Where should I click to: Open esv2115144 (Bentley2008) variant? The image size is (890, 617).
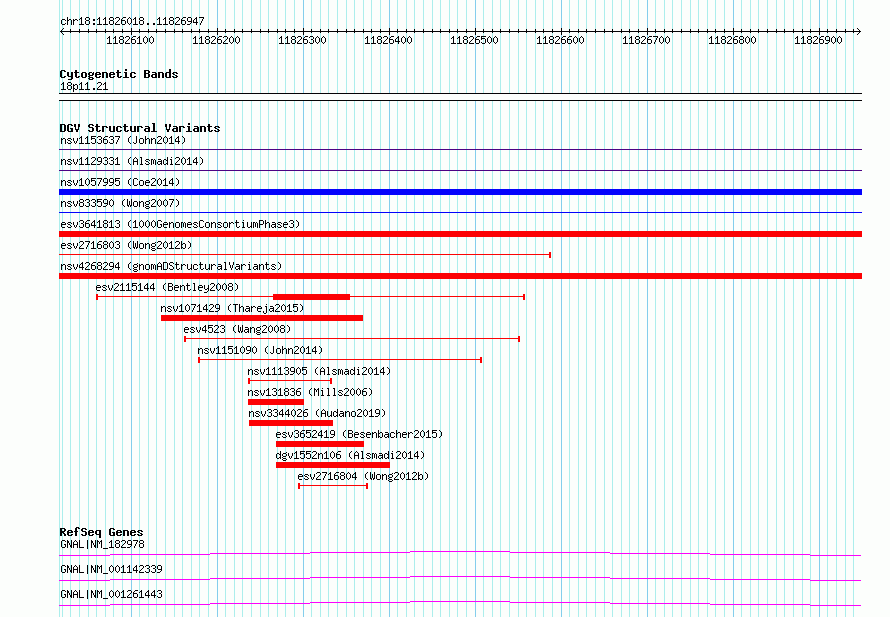(x=167, y=287)
